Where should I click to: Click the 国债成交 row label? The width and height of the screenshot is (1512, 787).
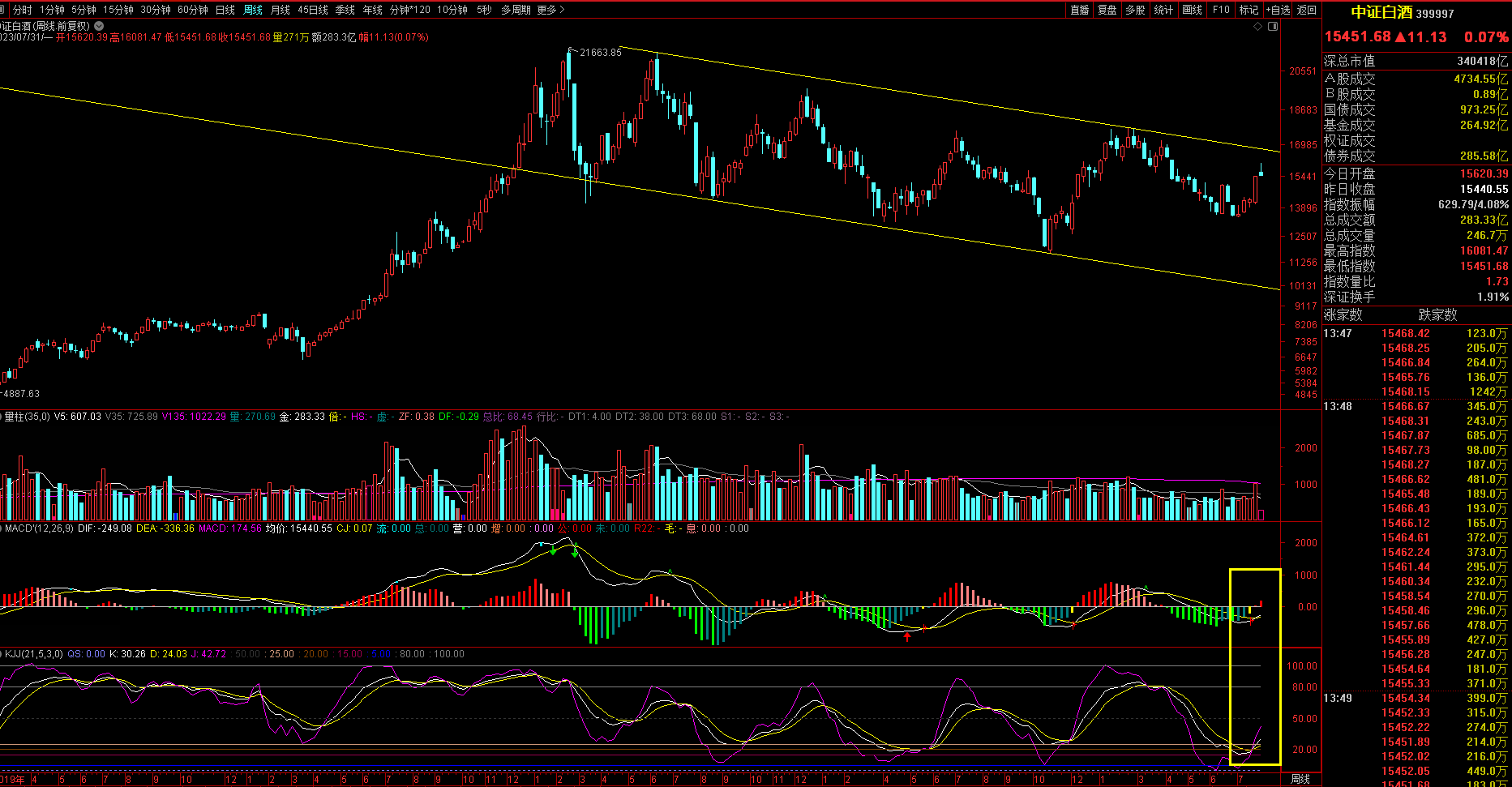coord(1350,109)
